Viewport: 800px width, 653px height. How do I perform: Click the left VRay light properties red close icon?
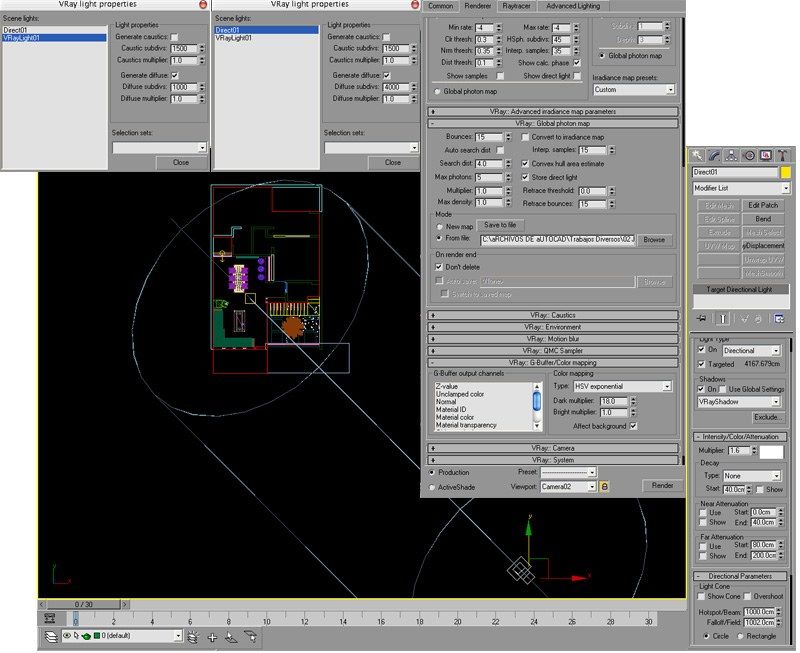[203, 4]
